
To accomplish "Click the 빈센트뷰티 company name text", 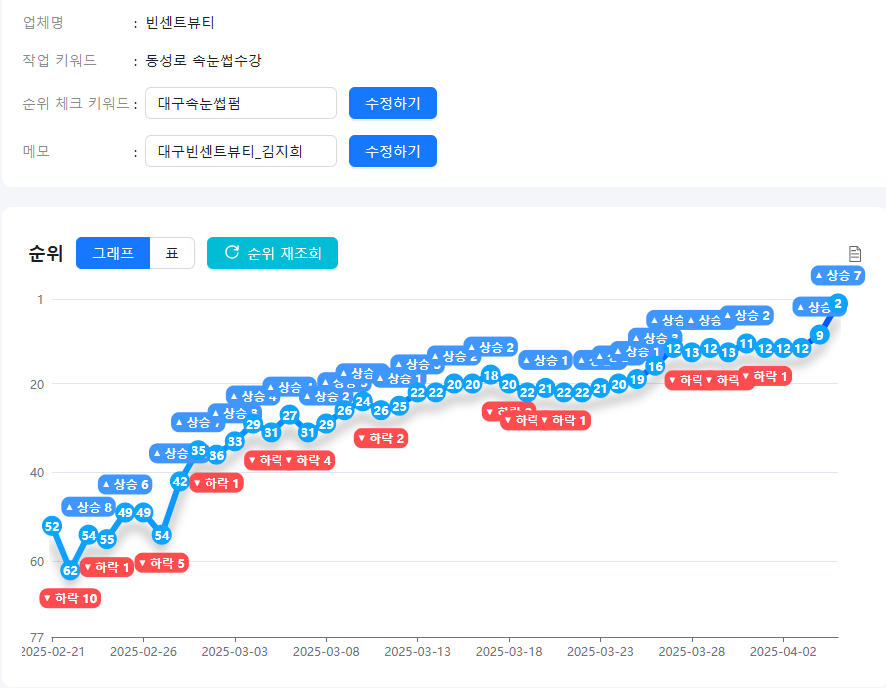I will coord(180,23).
